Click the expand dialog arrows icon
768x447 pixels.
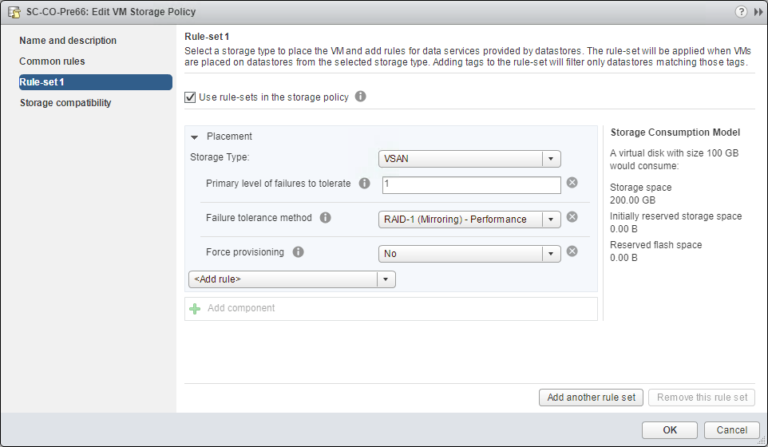(756, 11)
